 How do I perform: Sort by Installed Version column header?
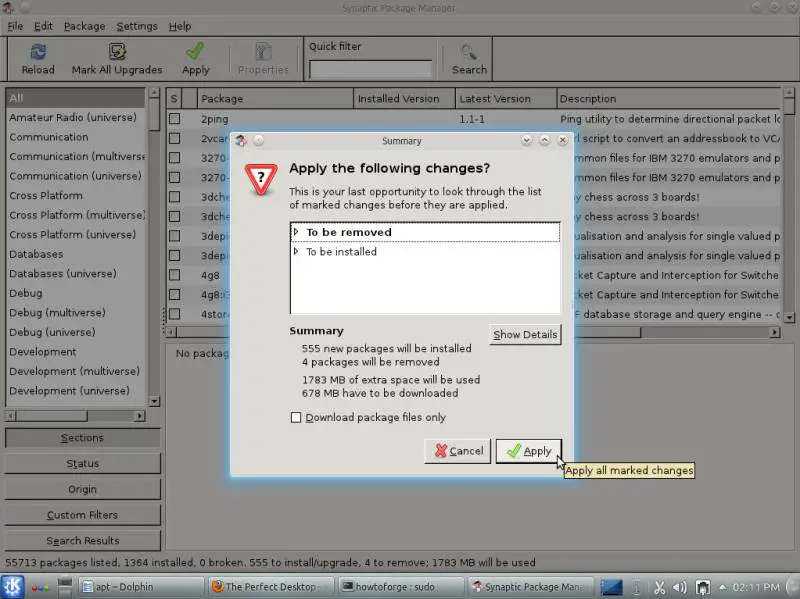[x=404, y=98]
